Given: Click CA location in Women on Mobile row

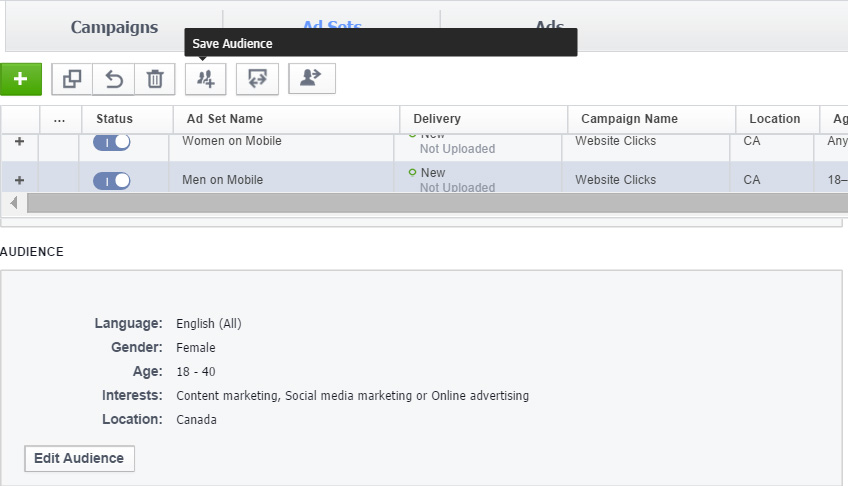Looking at the screenshot, I should click(752, 141).
